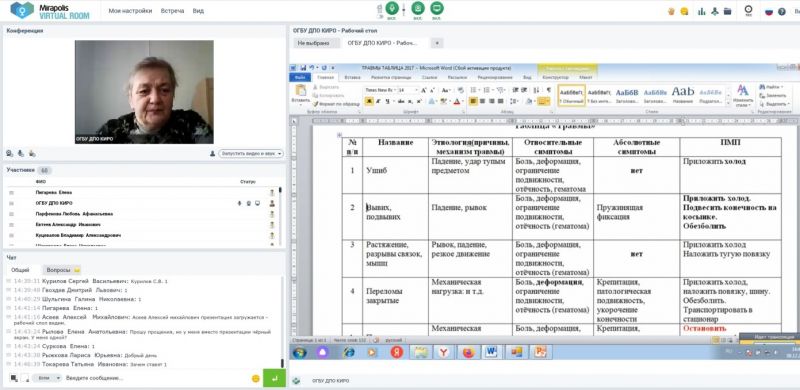This screenshot has width=800, height=390.
Task: Click the network structure icon in header
Action: pyautogui.click(x=715, y=11)
